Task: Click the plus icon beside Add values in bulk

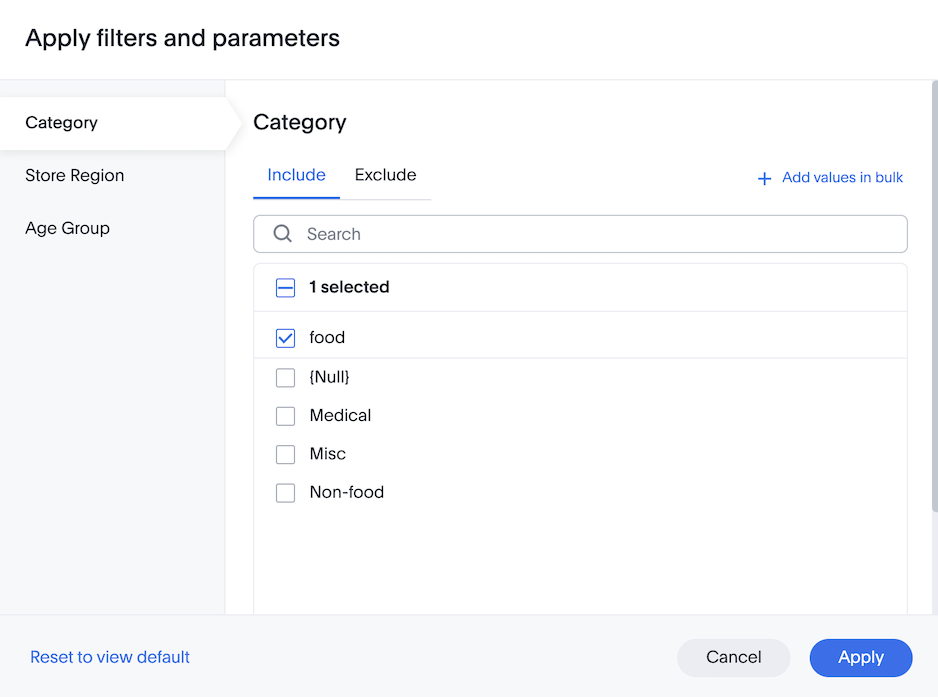Action: [x=764, y=177]
